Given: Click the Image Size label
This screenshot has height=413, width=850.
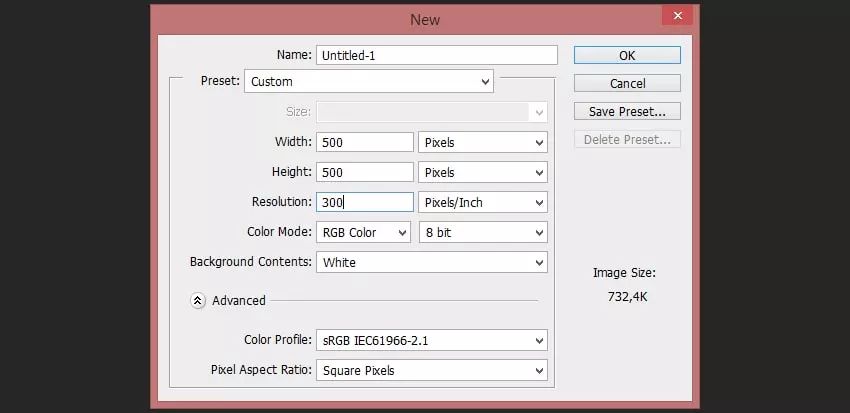Looking at the screenshot, I should pyautogui.click(x=624, y=273).
